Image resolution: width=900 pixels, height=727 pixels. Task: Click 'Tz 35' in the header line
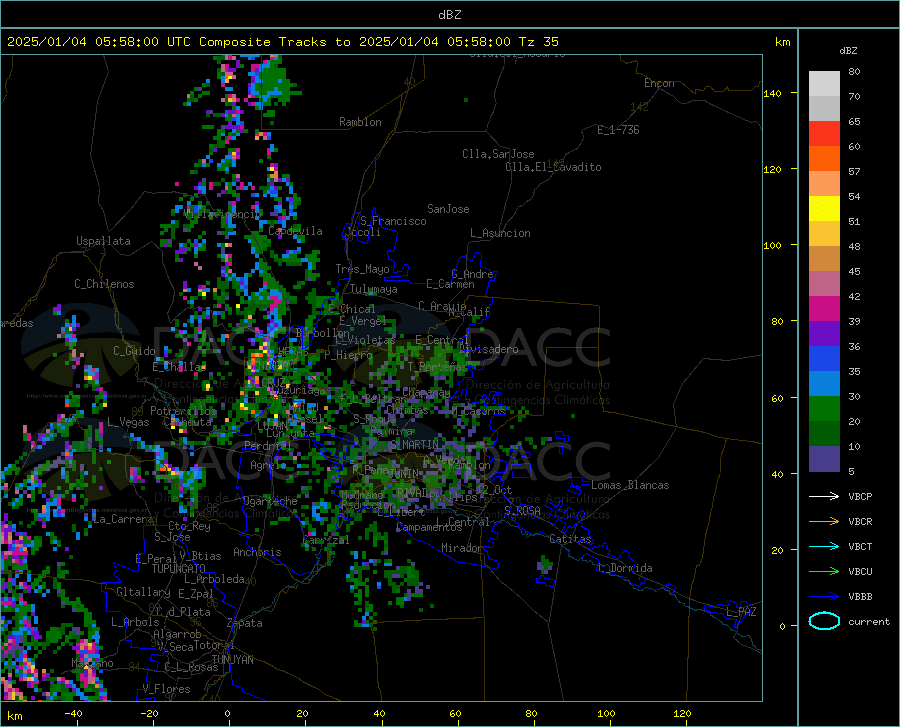(538, 42)
